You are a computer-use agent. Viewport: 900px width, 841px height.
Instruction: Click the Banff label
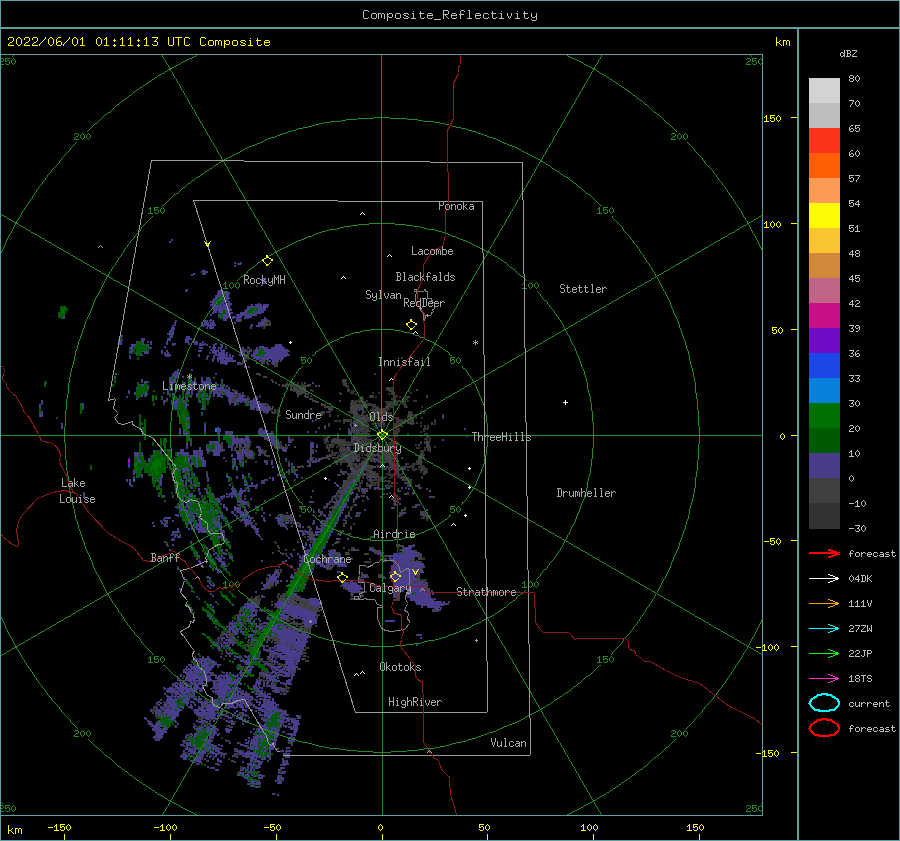[x=165, y=557]
